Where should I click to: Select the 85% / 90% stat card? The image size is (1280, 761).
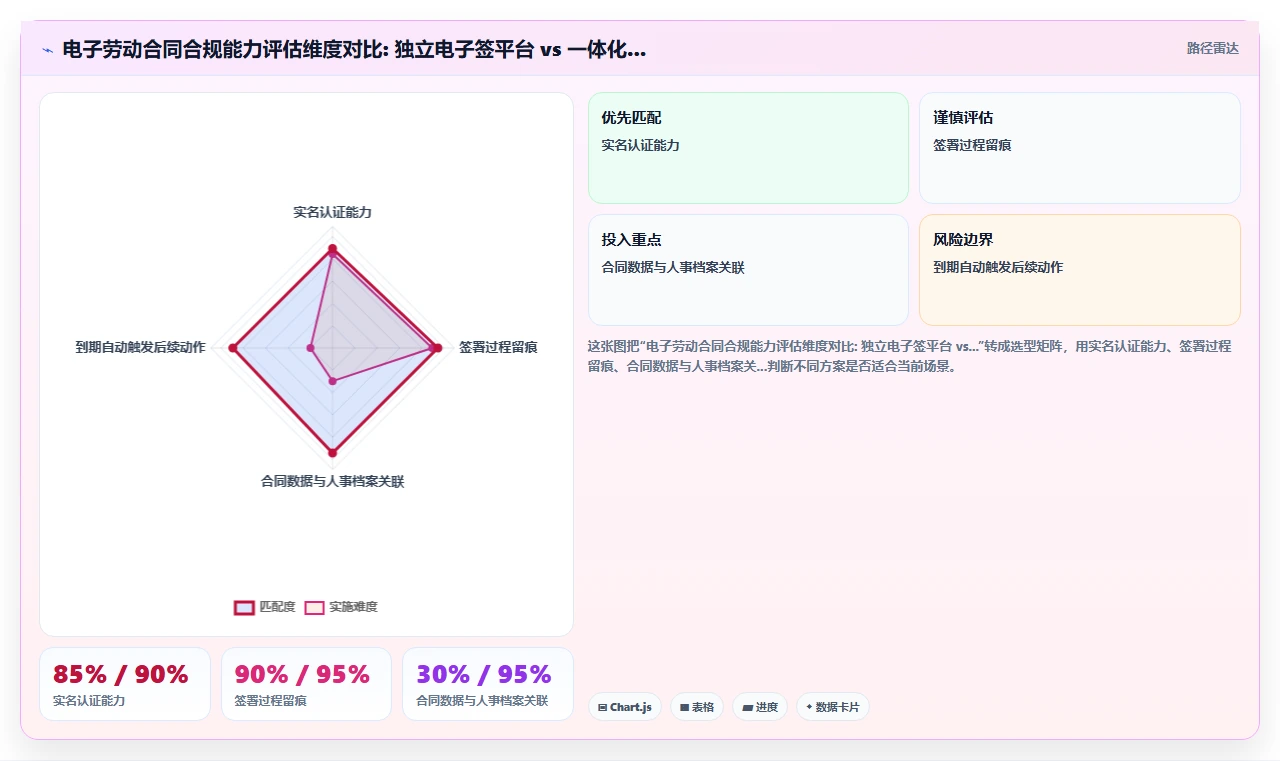[x=125, y=684]
